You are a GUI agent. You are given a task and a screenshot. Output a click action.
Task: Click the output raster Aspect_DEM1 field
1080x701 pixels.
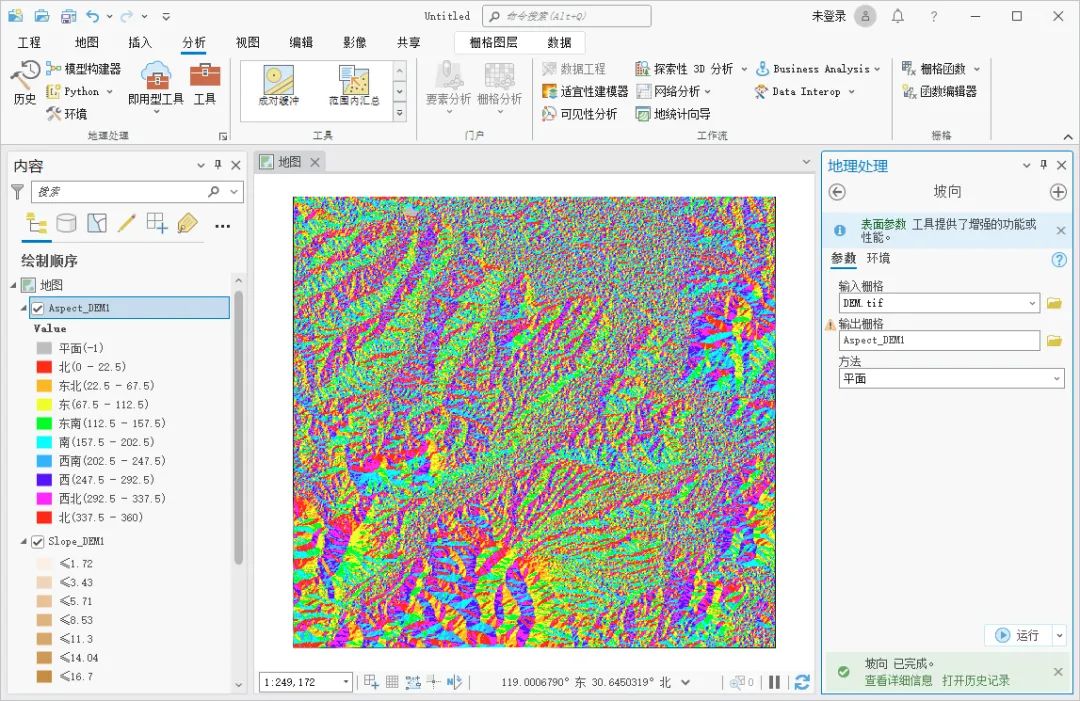click(939, 340)
